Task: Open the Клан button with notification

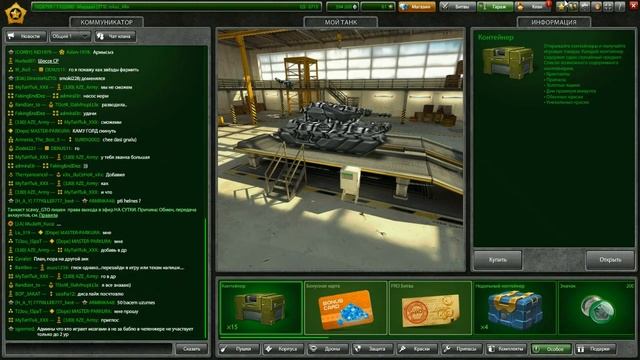Action: point(533,7)
